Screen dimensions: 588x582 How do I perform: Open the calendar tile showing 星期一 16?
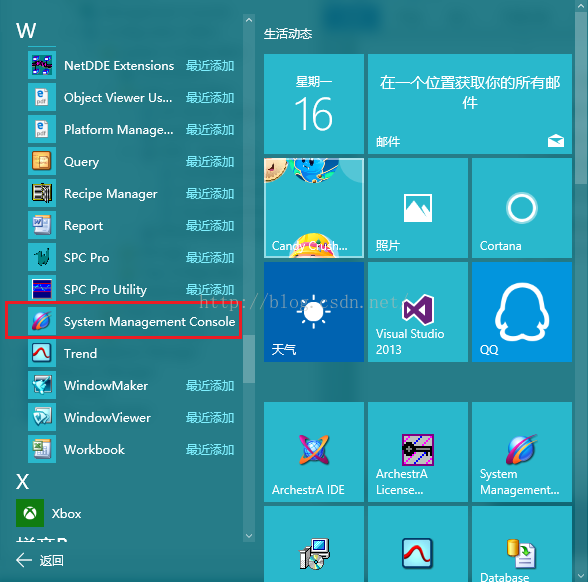tap(314, 104)
